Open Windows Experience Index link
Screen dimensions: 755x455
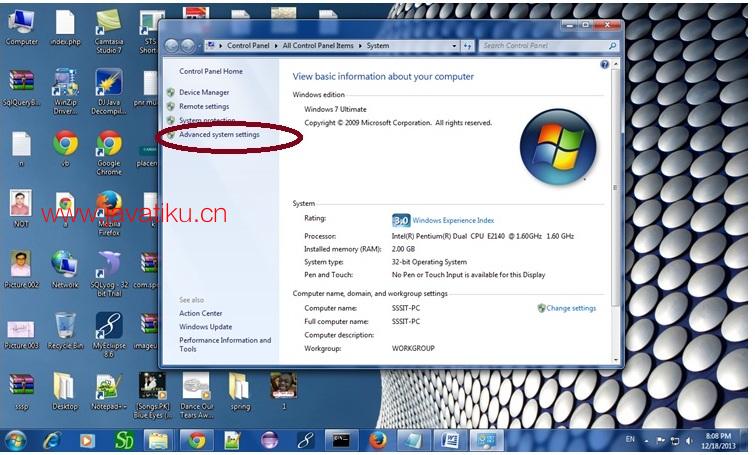click(453, 221)
